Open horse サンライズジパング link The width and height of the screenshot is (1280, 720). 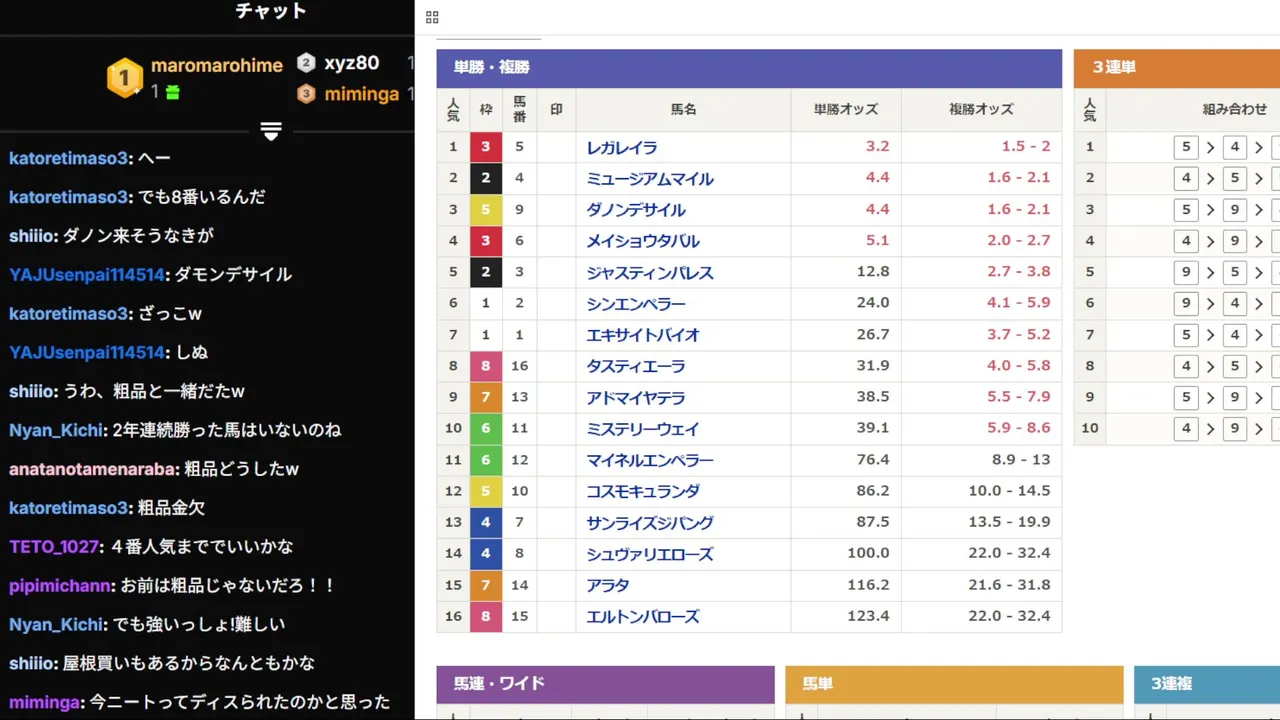point(650,523)
